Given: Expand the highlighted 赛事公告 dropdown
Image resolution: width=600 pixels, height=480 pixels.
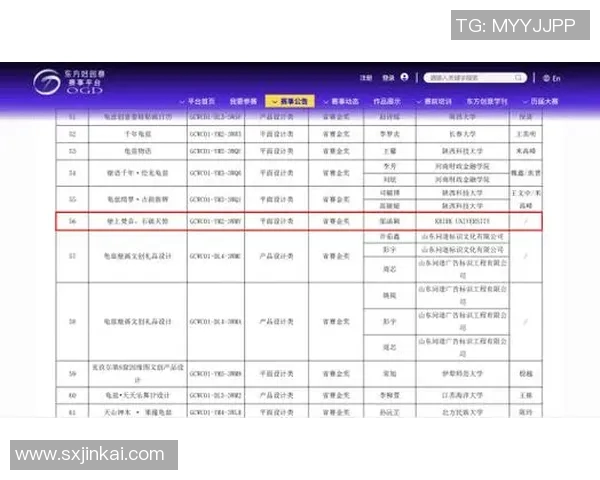Looking at the screenshot, I should pos(290,101).
